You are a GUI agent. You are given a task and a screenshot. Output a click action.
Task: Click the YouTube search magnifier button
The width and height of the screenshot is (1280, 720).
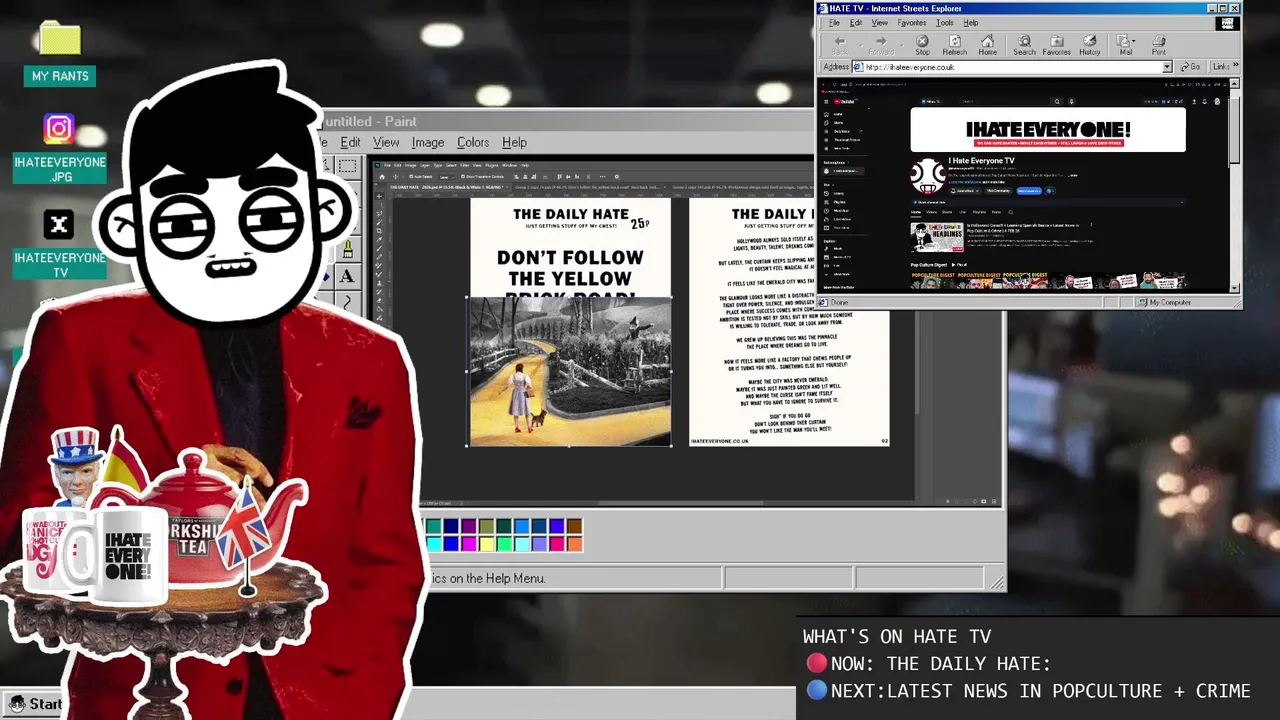tap(1057, 101)
